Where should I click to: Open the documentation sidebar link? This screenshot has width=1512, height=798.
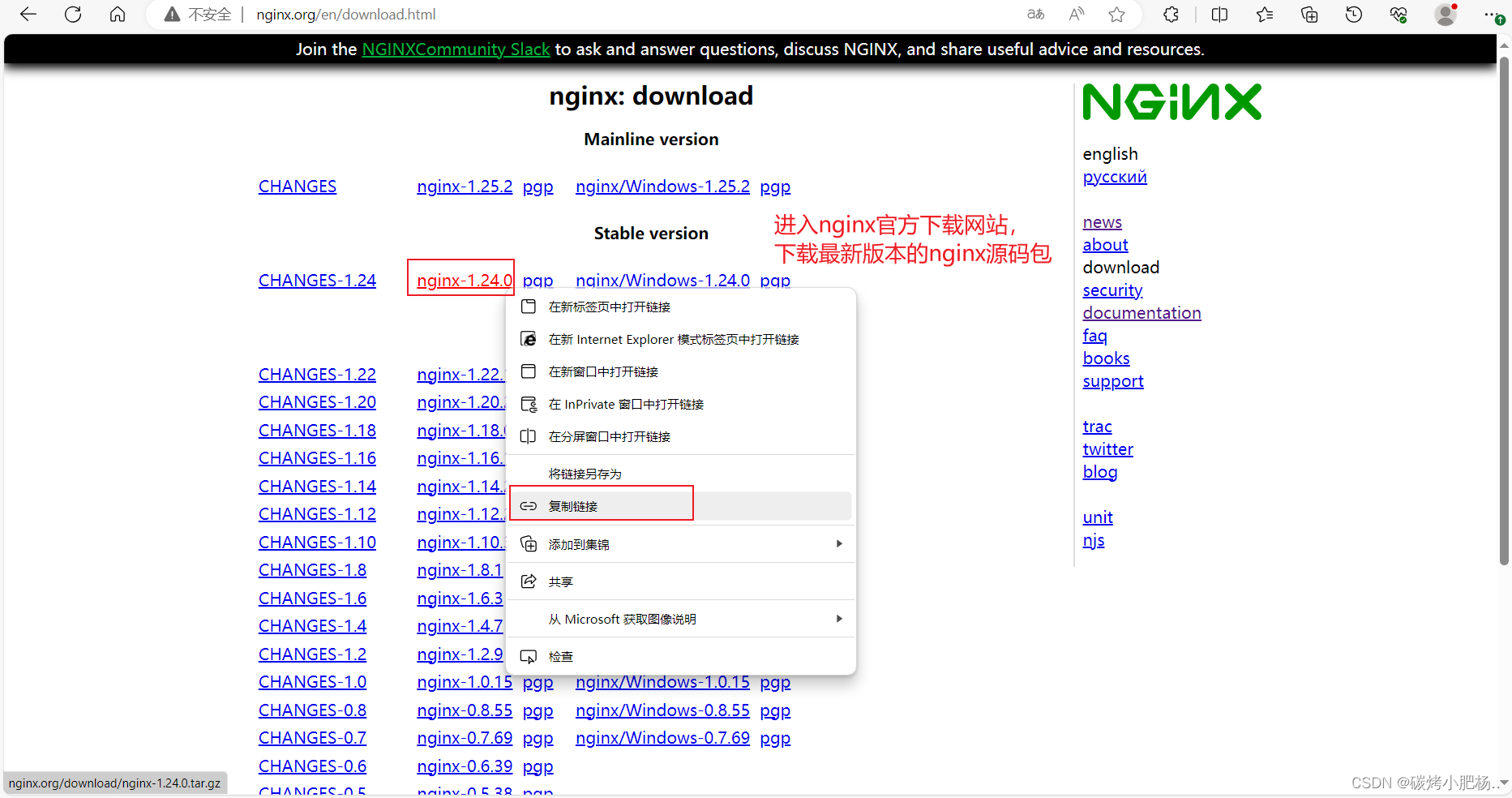point(1141,313)
